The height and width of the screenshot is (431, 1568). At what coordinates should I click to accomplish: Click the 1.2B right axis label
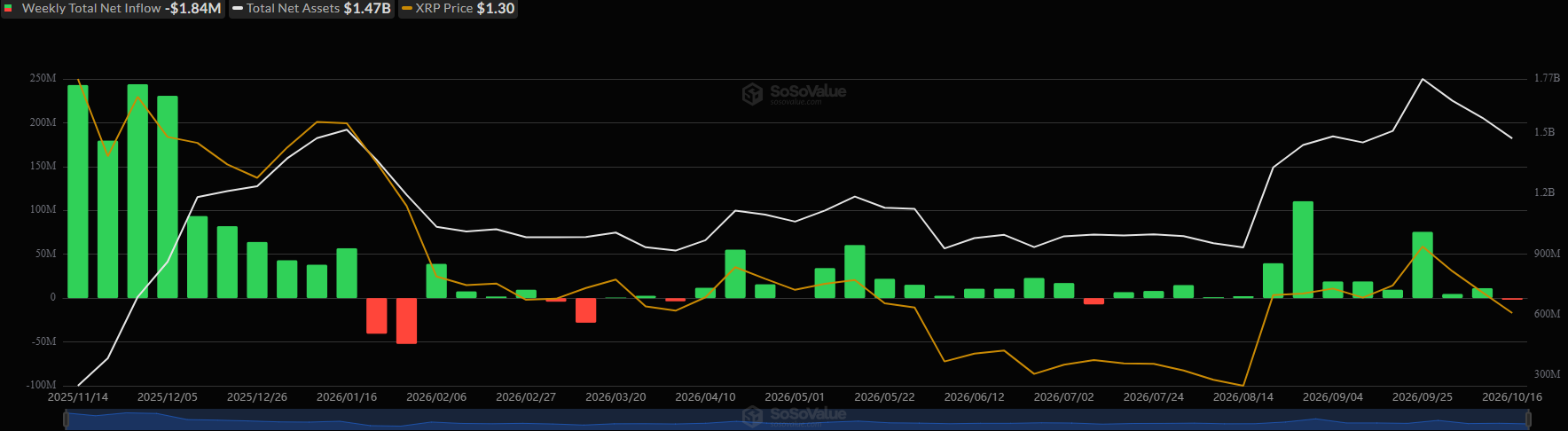[1545, 192]
